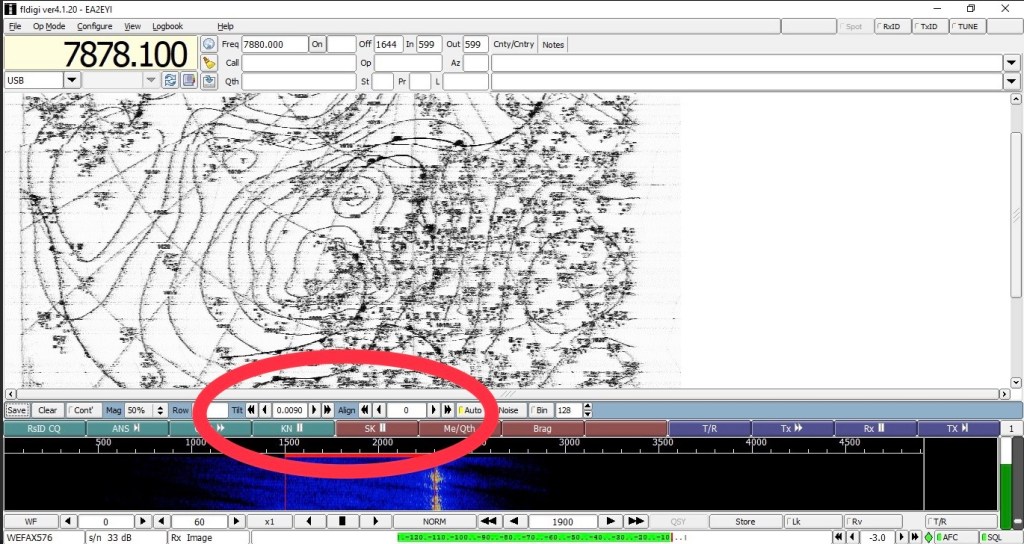The height and width of the screenshot is (544, 1024).
Task: Click the QRZ web lookup globe icon
Action: [x=209, y=44]
